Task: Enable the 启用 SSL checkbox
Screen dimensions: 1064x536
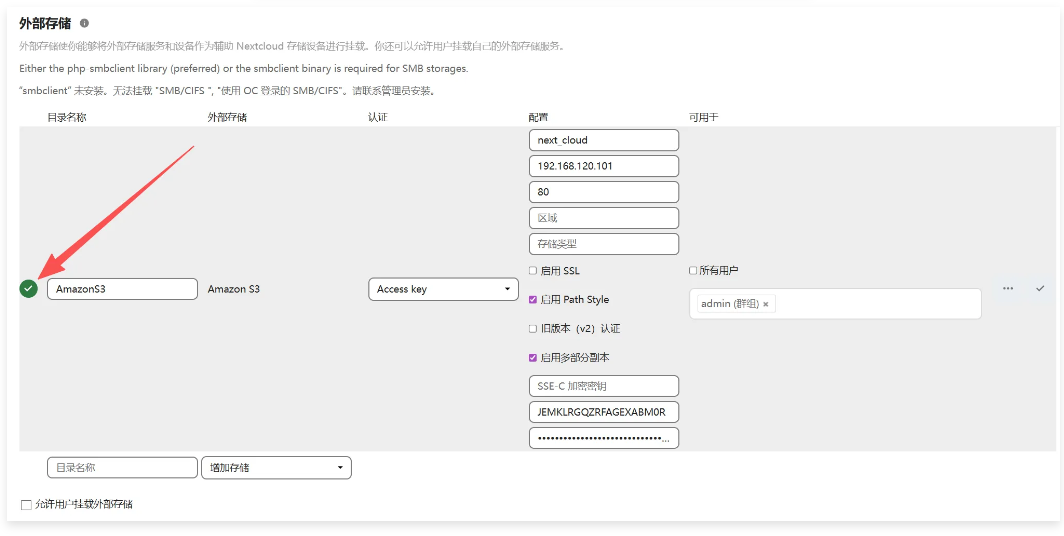Action: point(533,271)
